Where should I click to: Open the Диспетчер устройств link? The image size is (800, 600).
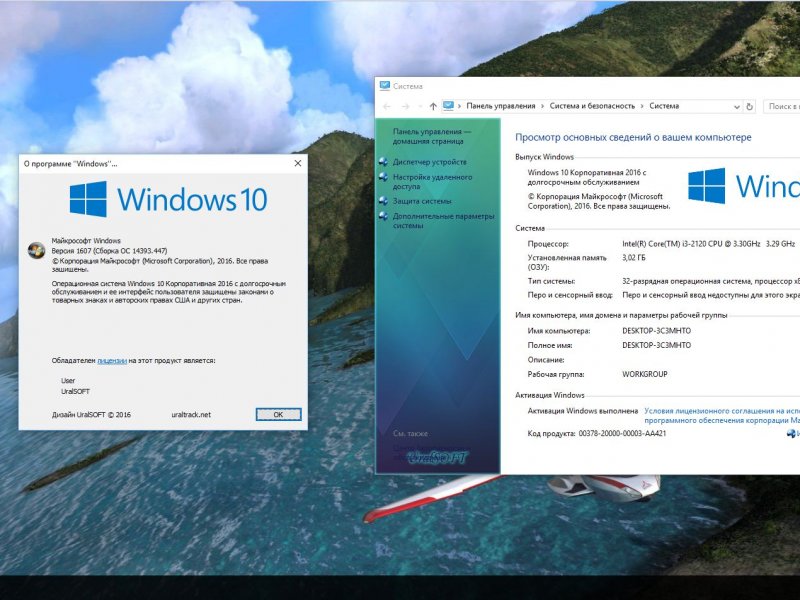pyautogui.click(x=430, y=162)
